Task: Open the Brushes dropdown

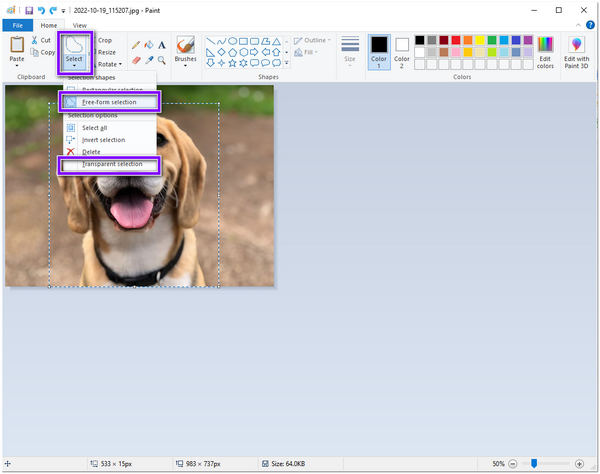Action: pos(186,52)
